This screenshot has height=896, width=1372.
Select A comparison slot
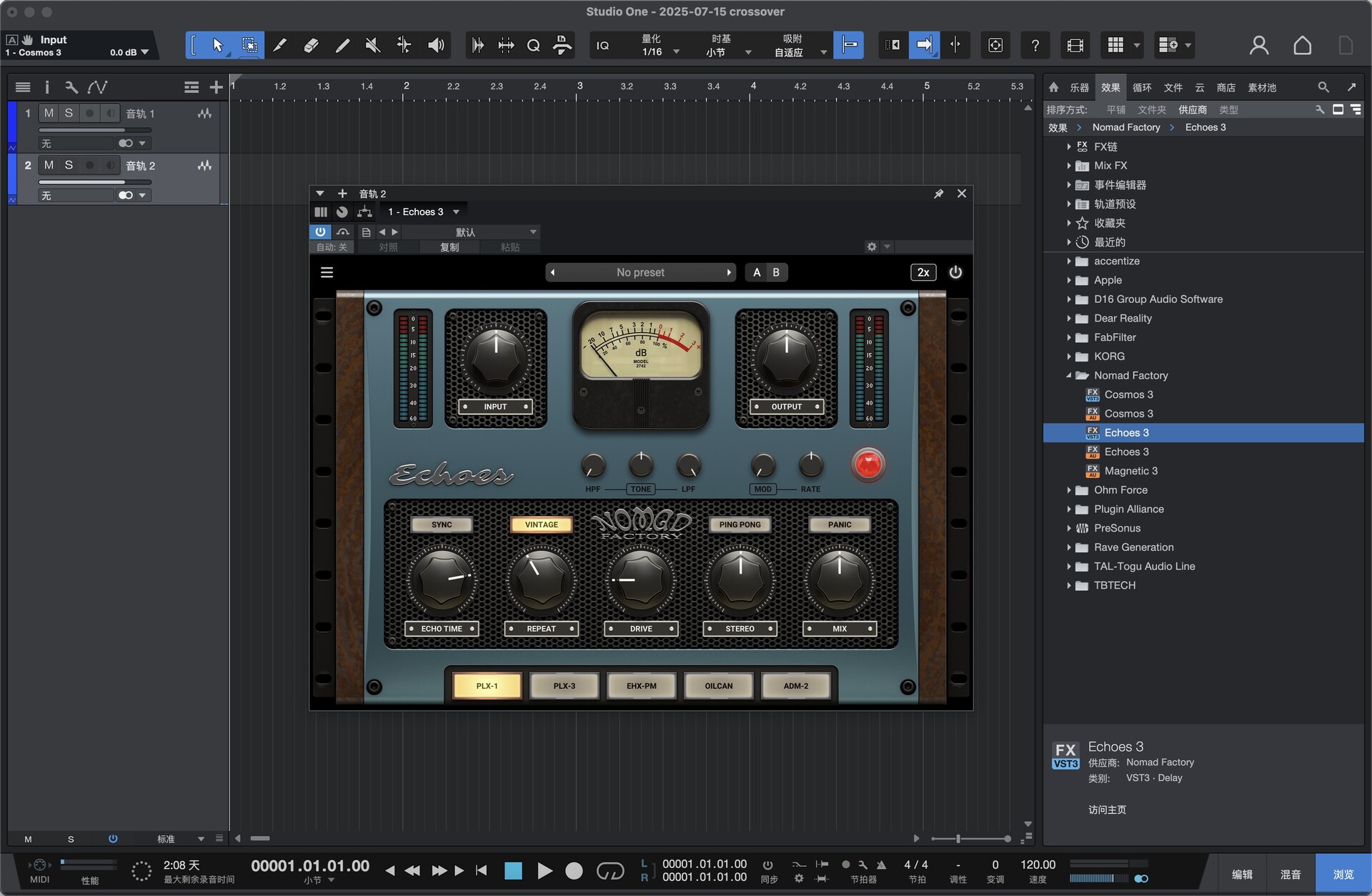(757, 272)
